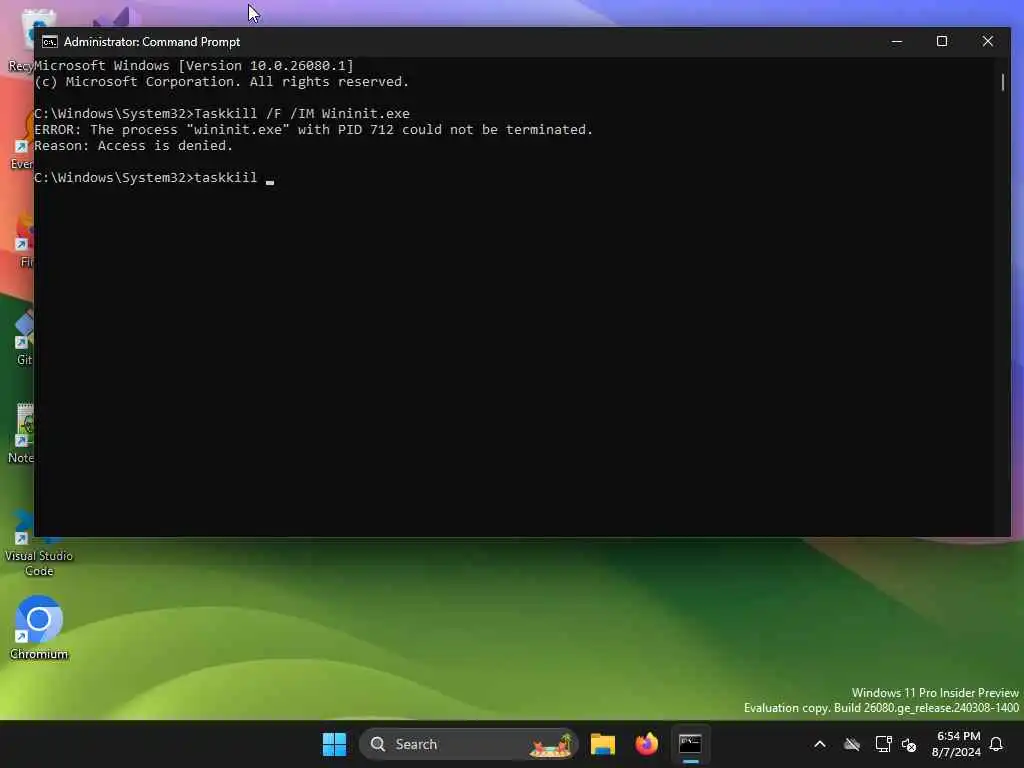
Task: Click the current taskkiil prompt line
Action: pos(154,178)
